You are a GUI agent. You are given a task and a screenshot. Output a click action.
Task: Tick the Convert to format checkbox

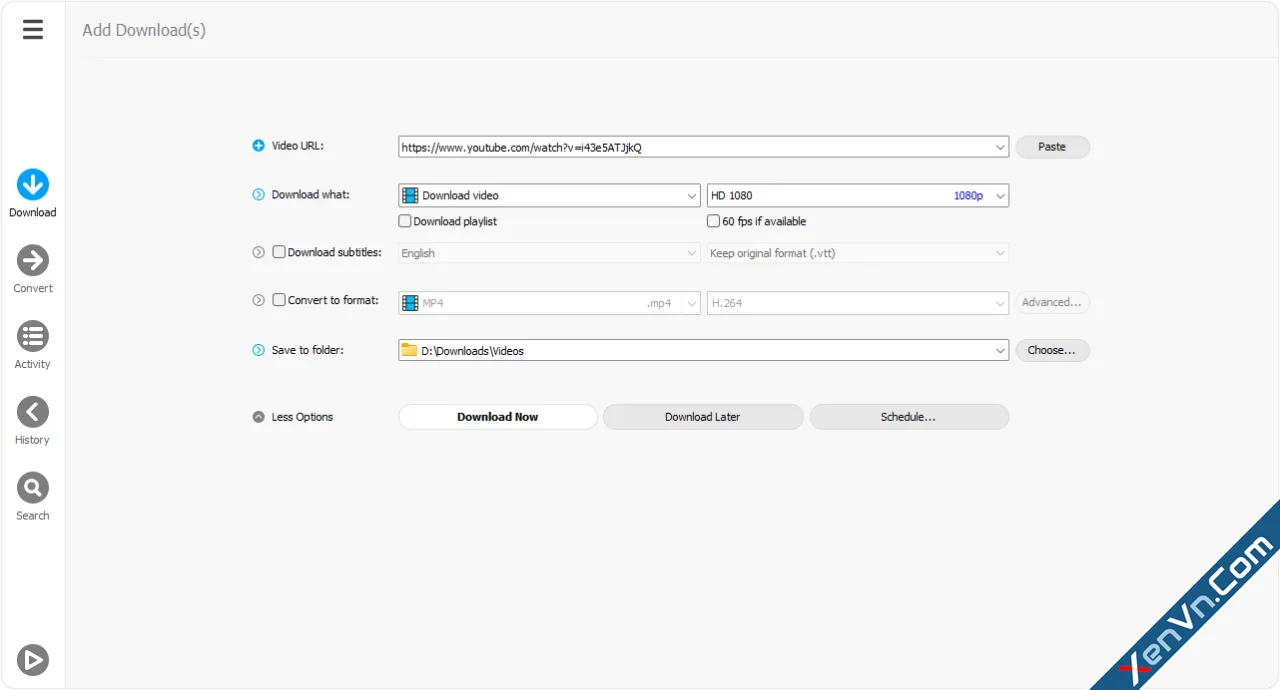(279, 299)
